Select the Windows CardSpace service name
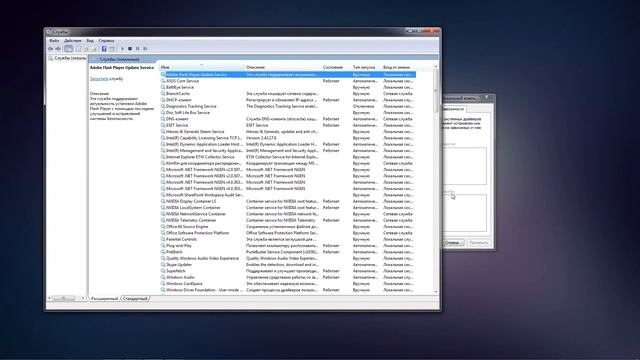The width and height of the screenshot is (640, 360). [184, 284]
